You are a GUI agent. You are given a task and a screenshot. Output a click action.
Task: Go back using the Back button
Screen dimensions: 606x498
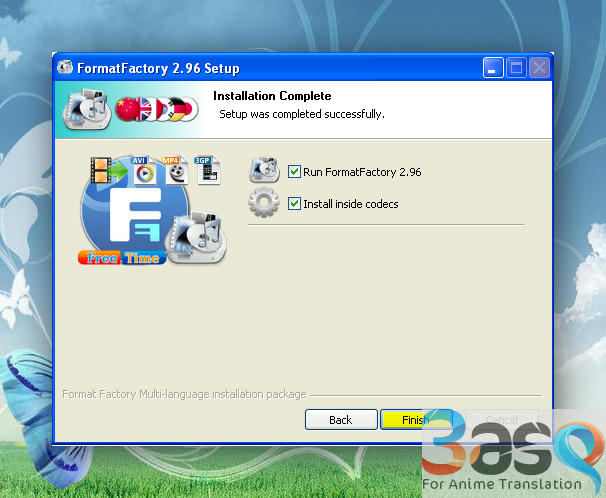(x=341, y=420)
